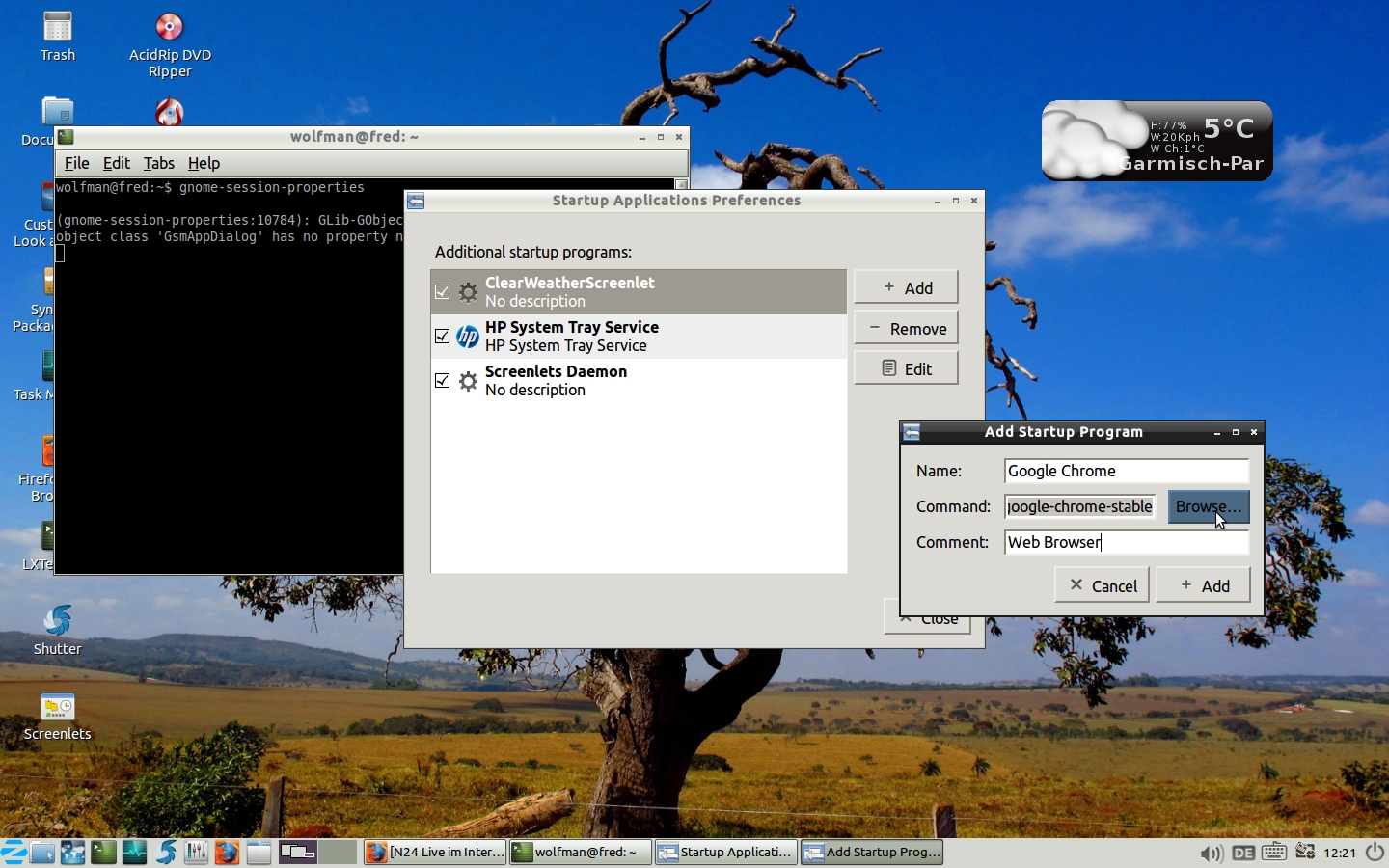Click the DE keyboard layout indicator
Image resolution: width=1389 pixels, height=868 pixels.
(1243, 853)
